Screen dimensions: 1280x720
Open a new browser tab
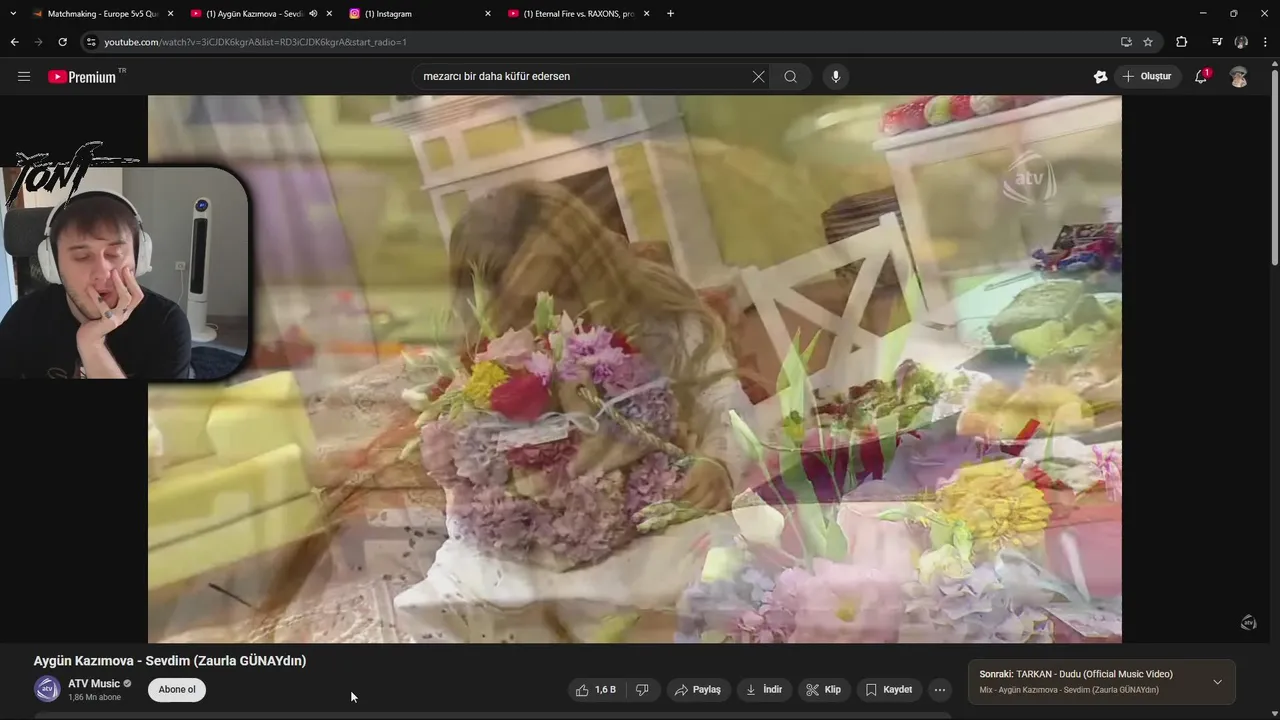point(670,14)
